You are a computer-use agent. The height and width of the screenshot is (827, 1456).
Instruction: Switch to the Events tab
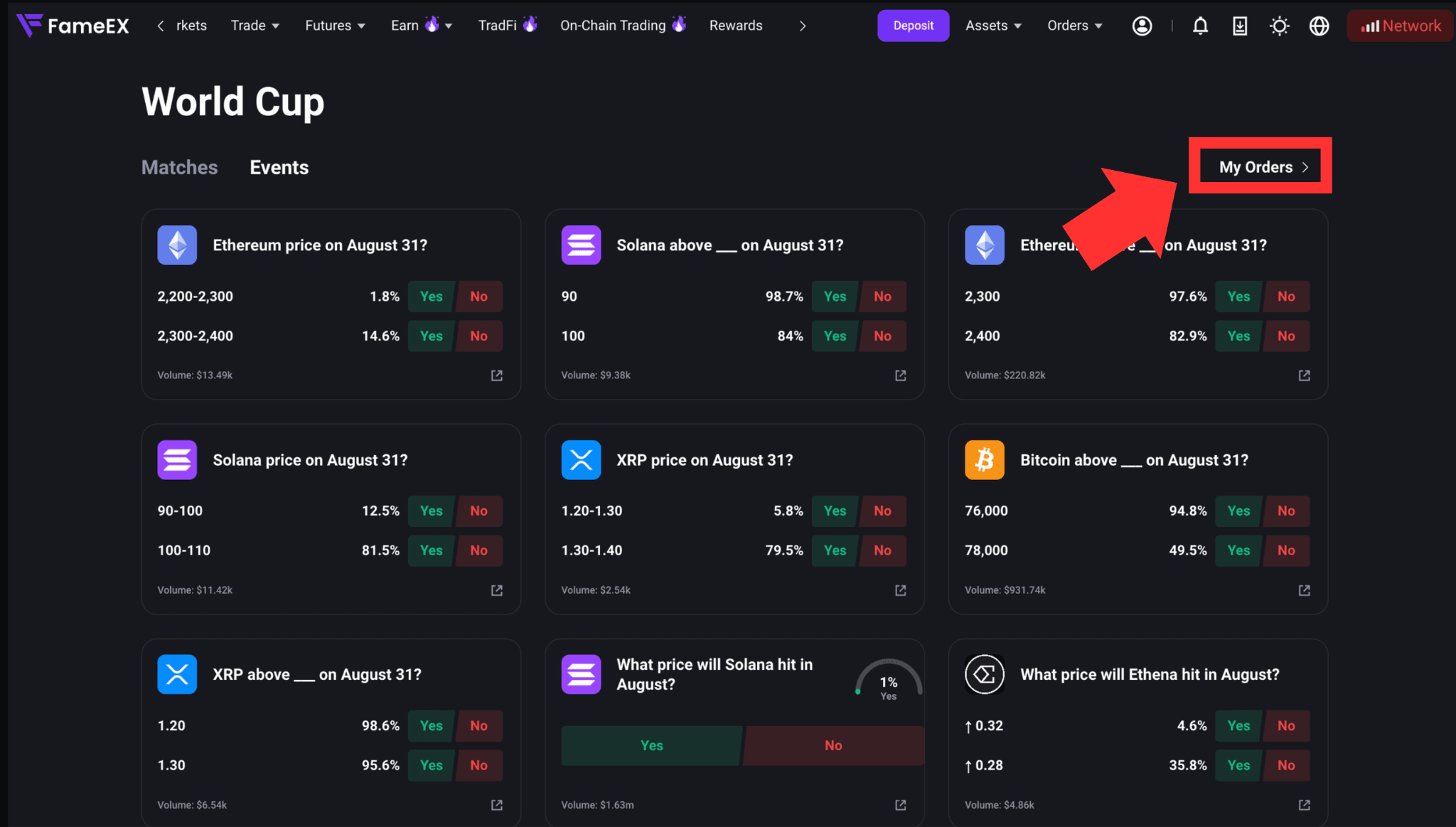click(279, 167)
